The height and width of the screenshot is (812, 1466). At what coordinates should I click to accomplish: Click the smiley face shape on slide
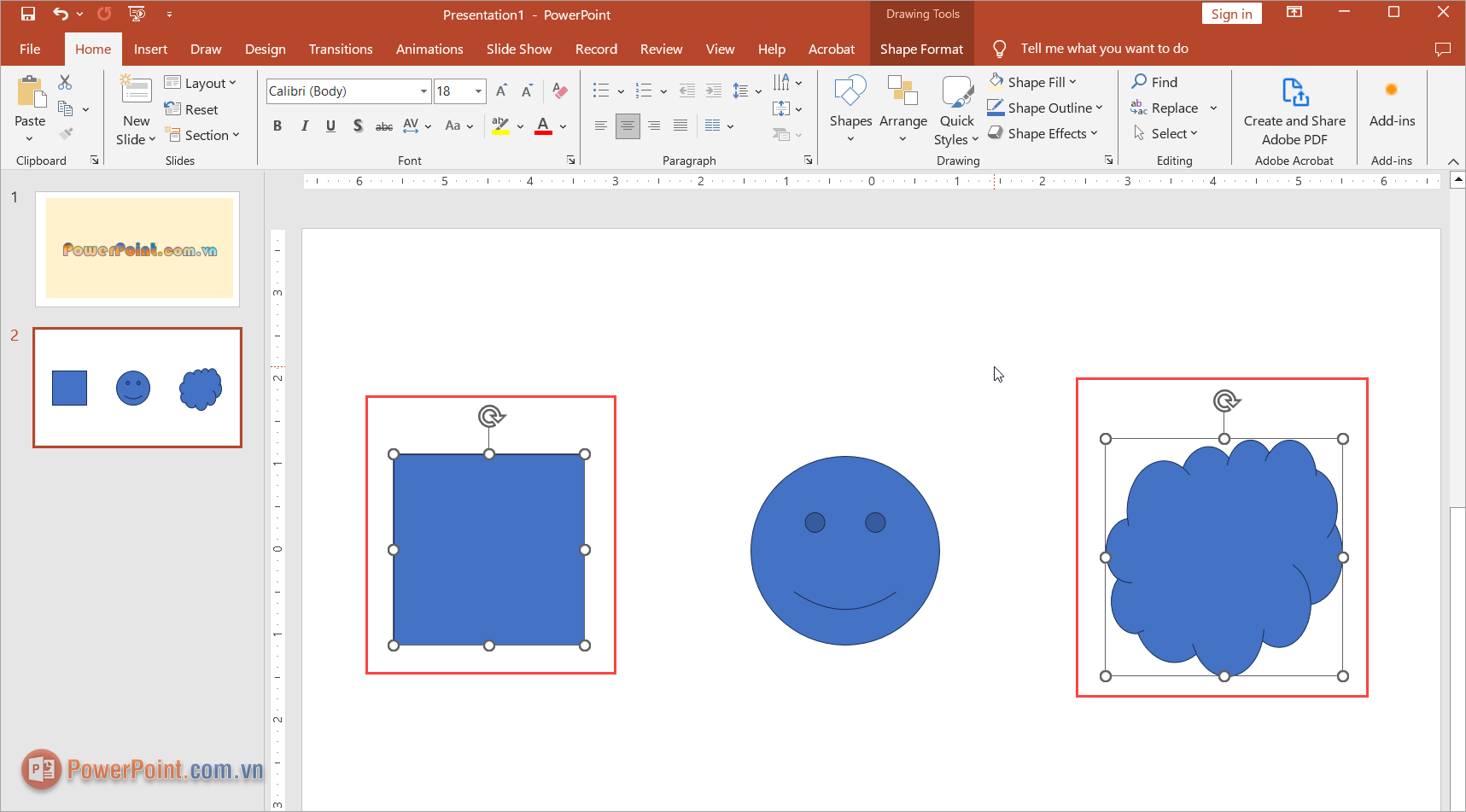click(x=845, y=551)
